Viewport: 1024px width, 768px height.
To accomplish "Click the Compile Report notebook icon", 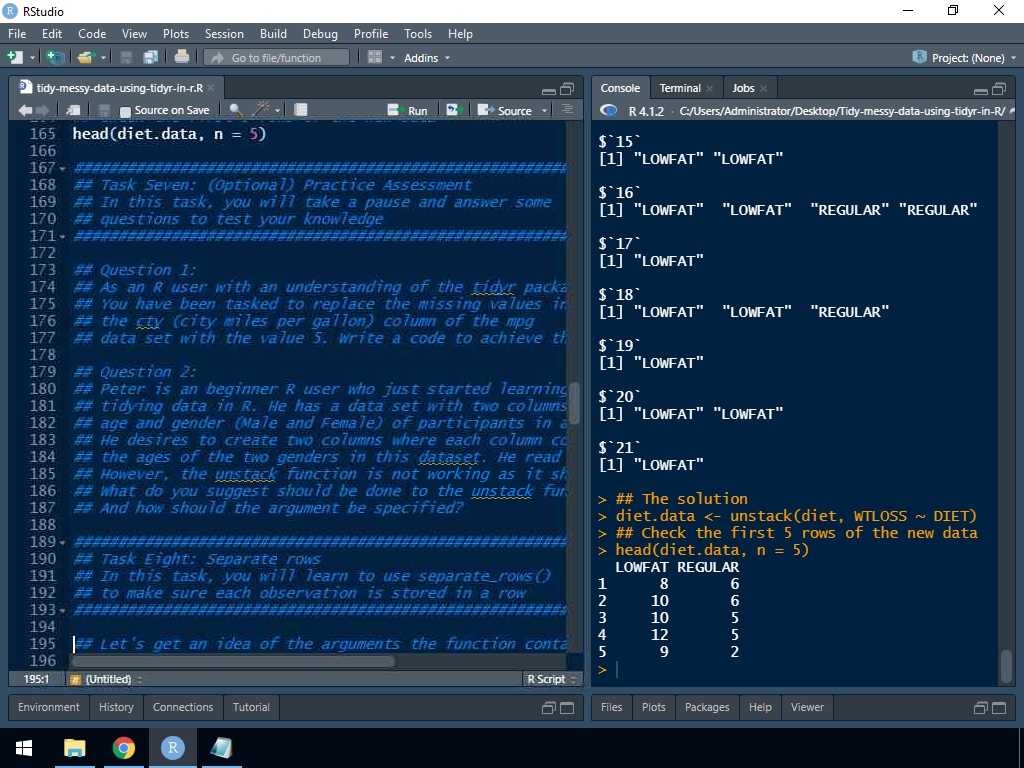I will pyautogui.click(x=301, y=110).
